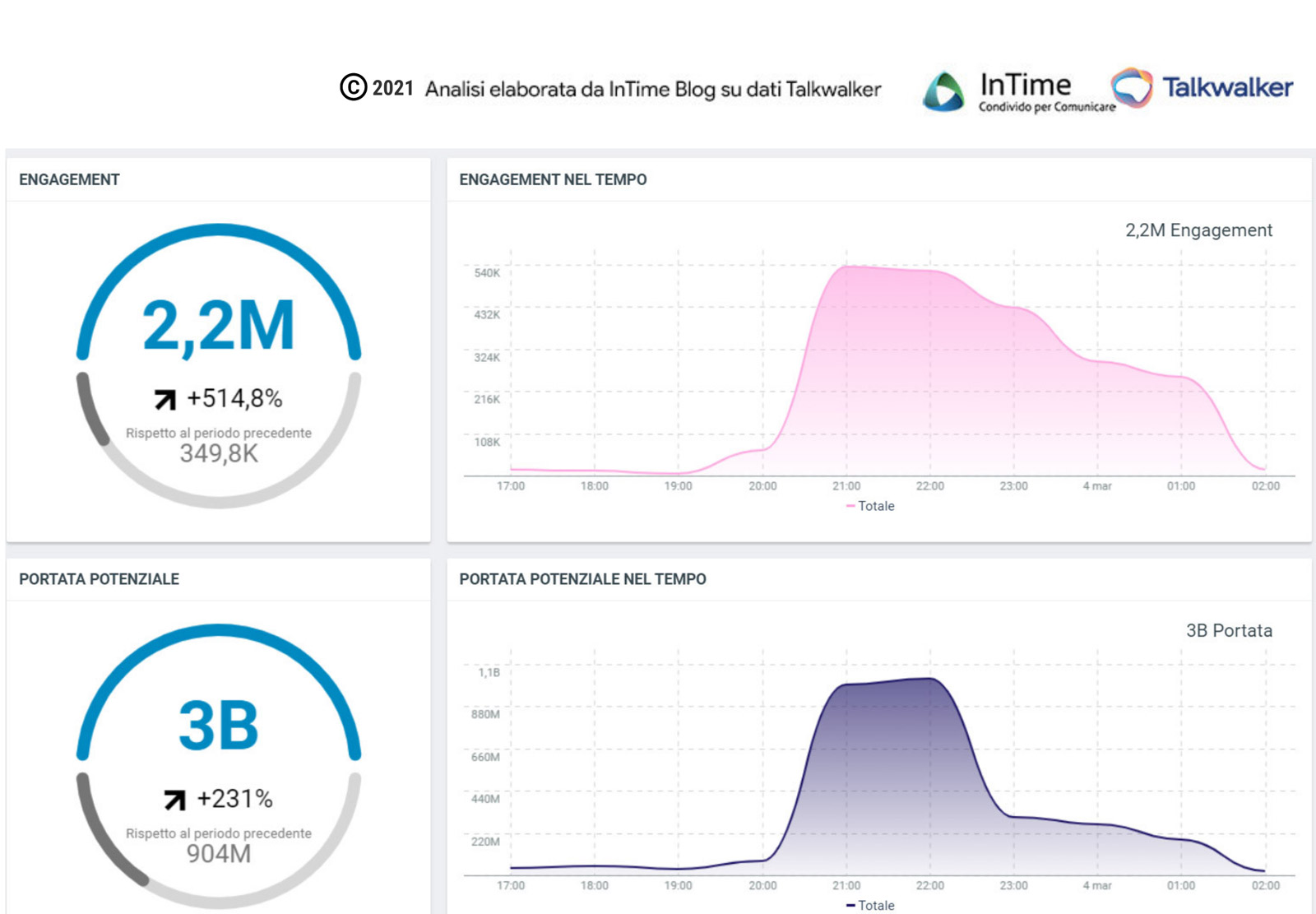Click the ENGAGEMENT panel title

(x=69, y=179)
